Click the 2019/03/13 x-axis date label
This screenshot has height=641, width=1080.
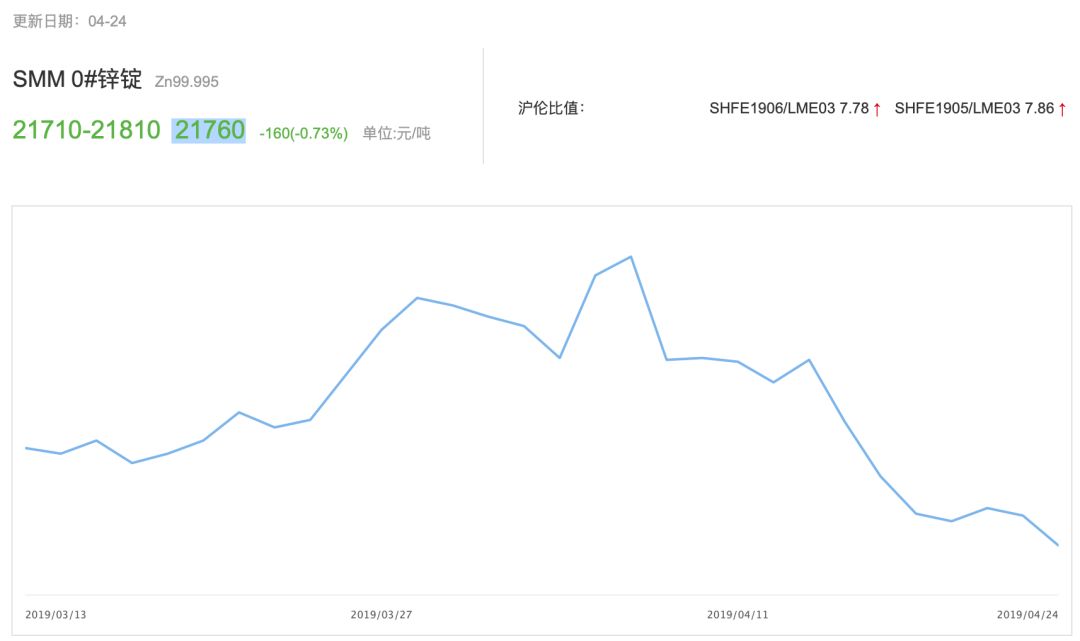(55, 614)
